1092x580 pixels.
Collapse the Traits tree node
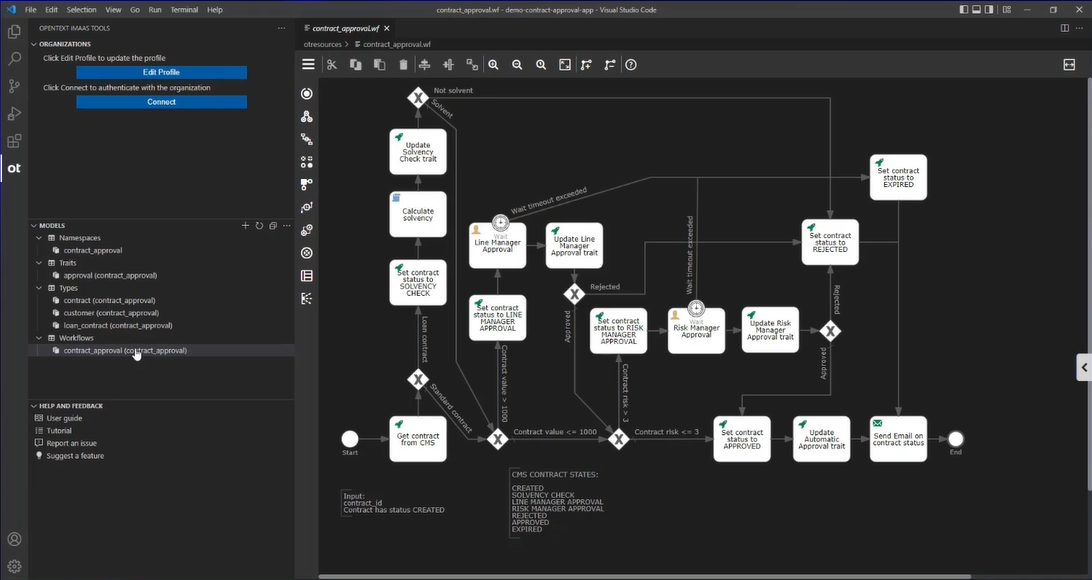click(39, 263)
